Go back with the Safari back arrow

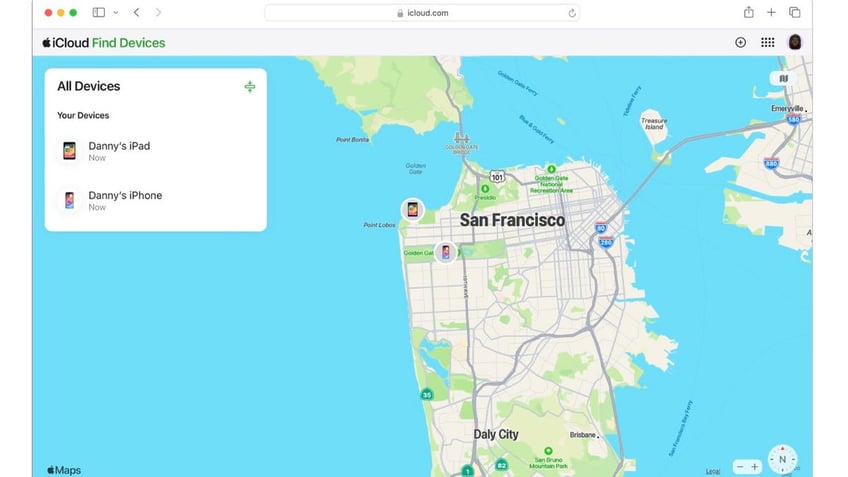(x=136, y=12)
